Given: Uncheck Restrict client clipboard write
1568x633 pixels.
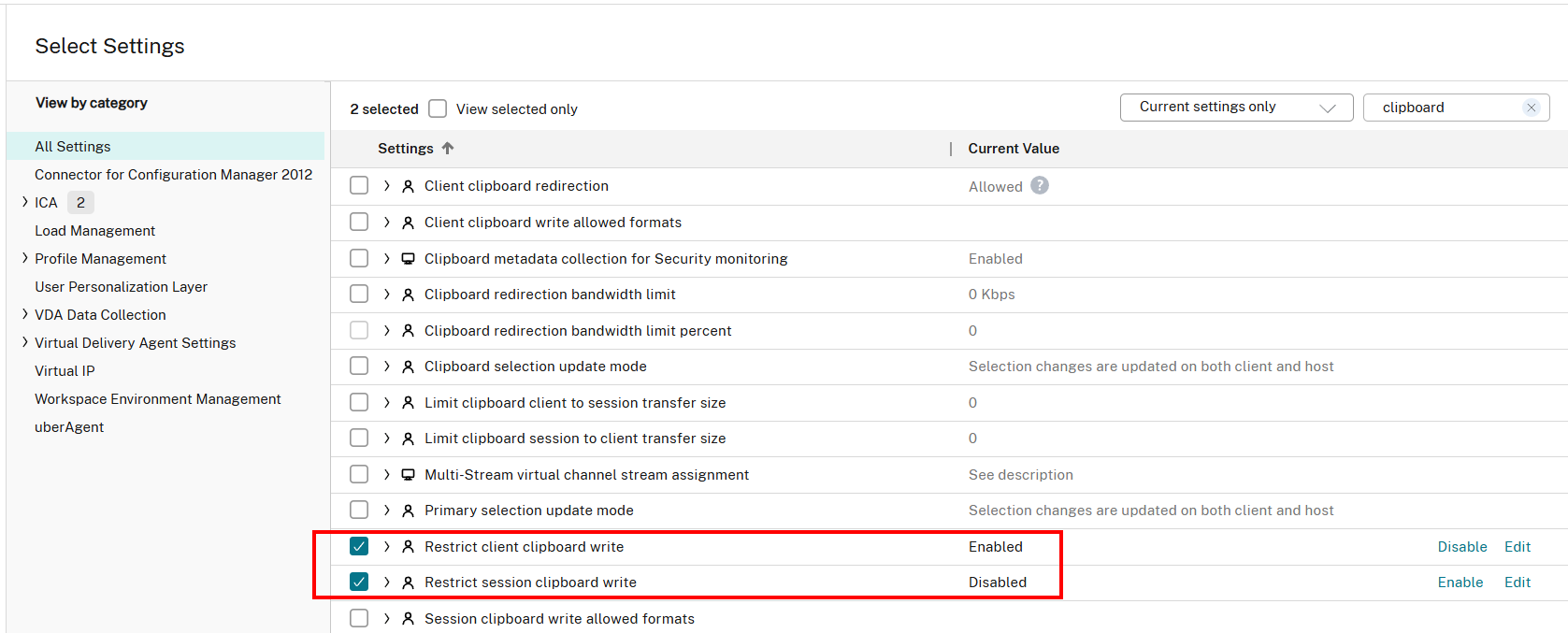Looking at the screenshot, I should 359,546.
